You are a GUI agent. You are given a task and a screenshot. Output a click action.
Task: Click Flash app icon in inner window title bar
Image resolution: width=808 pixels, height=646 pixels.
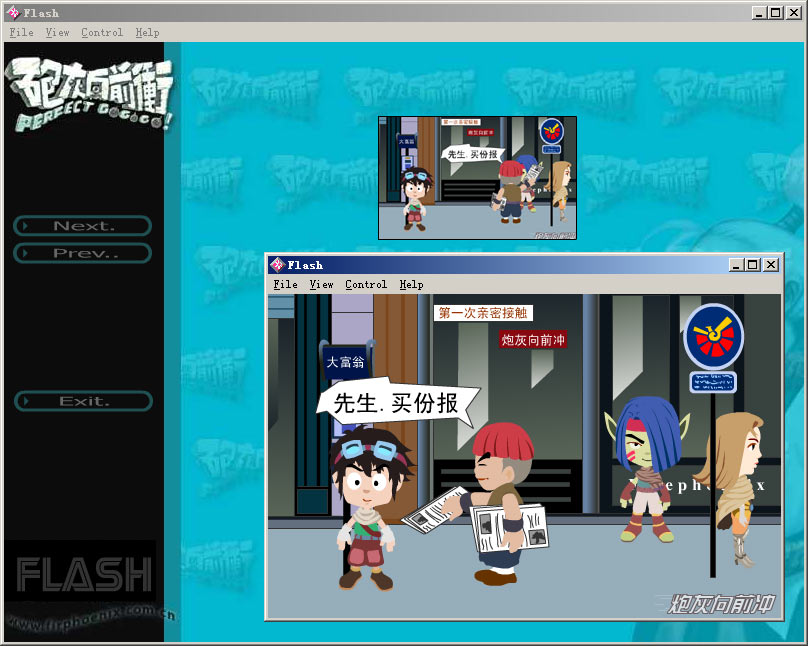[x=277, y=265]
